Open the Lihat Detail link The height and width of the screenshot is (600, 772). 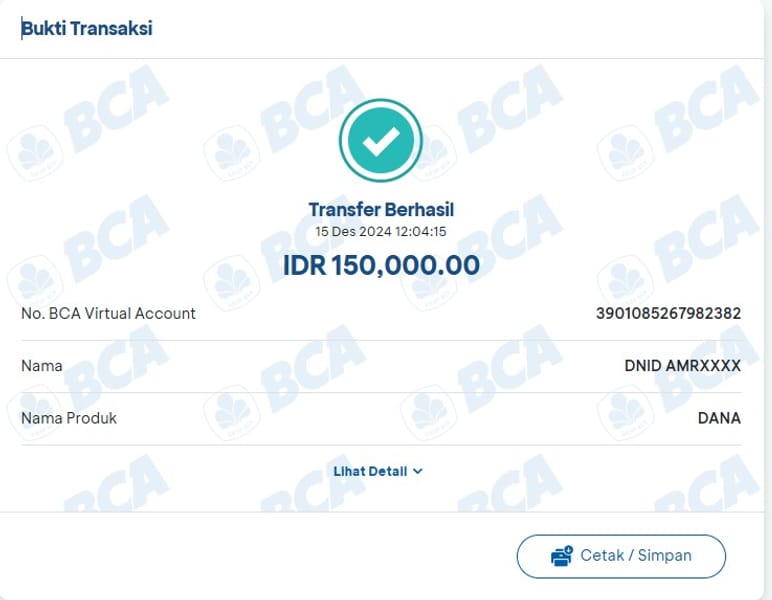370,471
